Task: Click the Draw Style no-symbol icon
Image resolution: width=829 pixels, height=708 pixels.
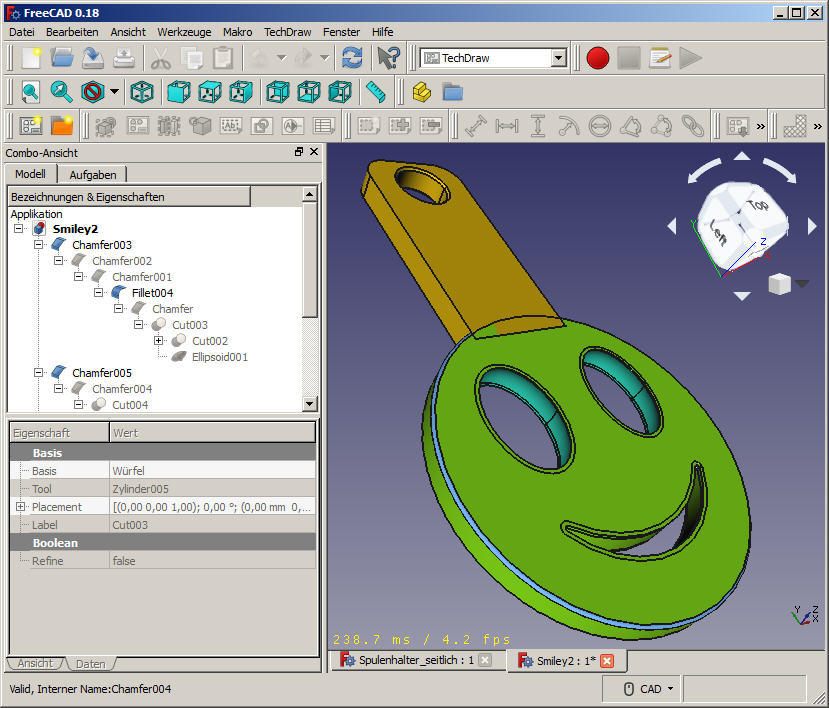Action: 93,93
